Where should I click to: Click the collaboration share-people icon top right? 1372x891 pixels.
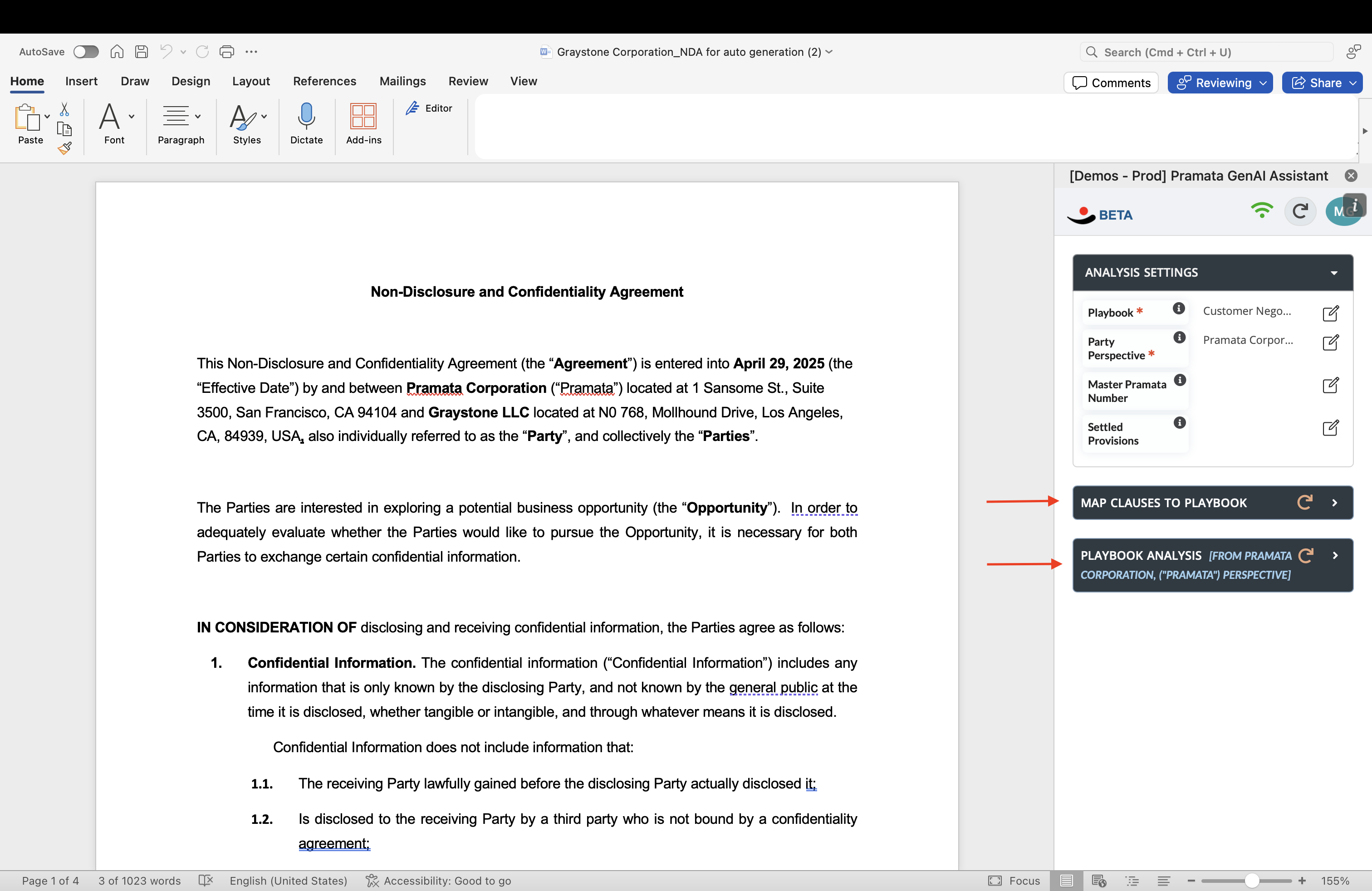(1353, 52)
